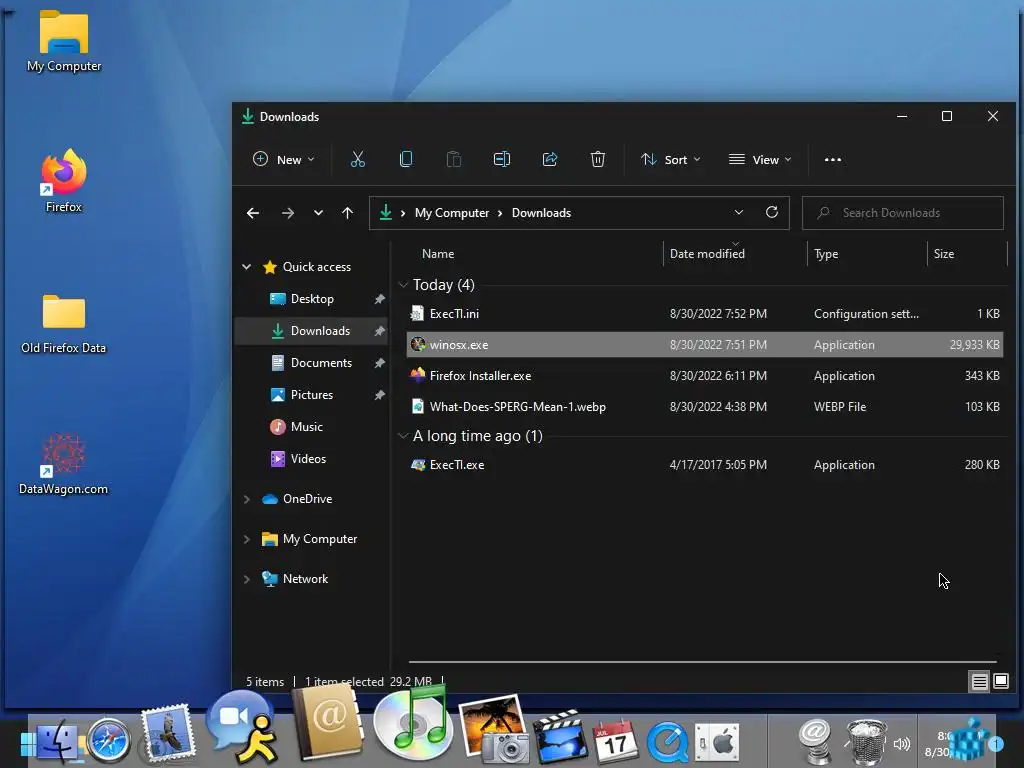Collapse the A long time ago group
Image resolution: width=1024 pixels, height=768 pixels.
coord(404,436)
